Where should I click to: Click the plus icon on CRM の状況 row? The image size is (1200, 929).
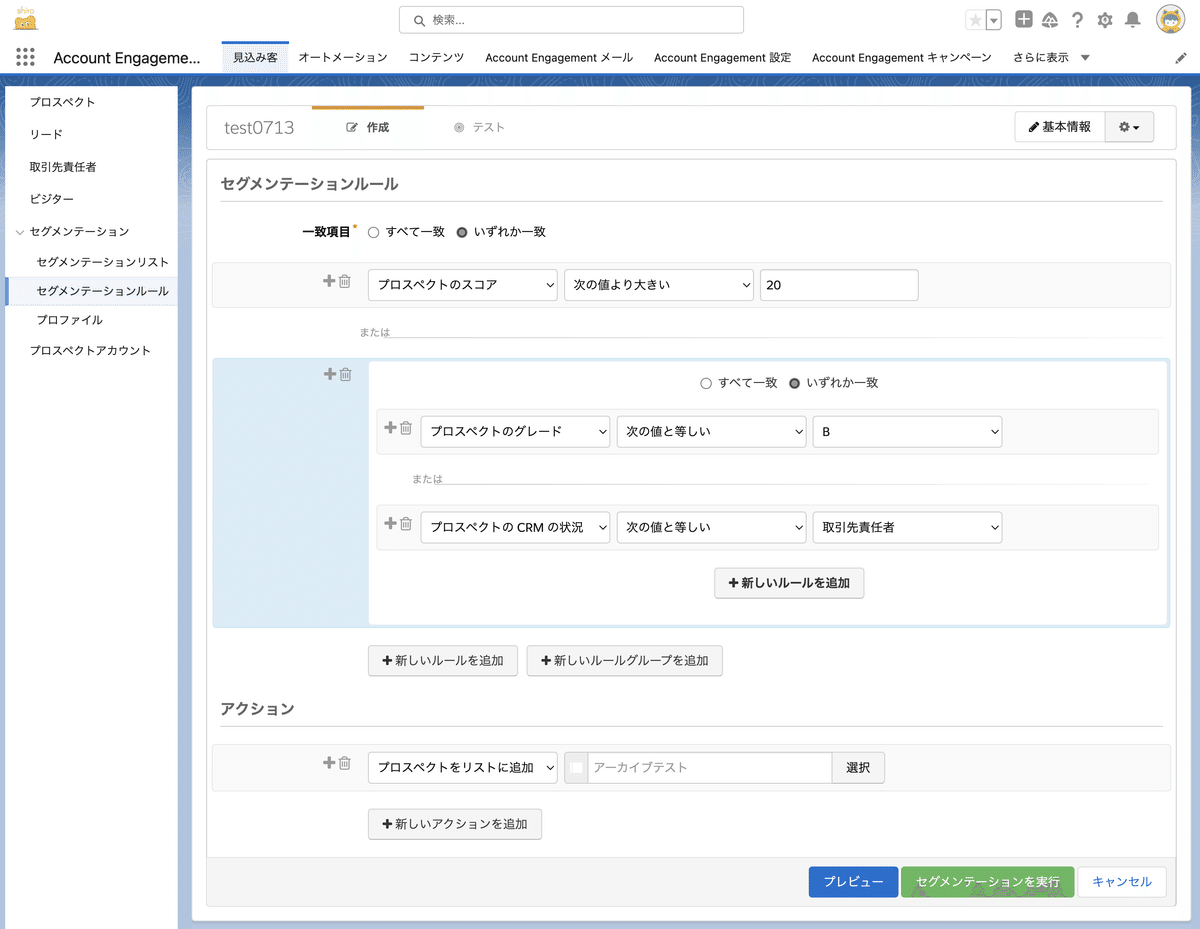pos(390,523)
